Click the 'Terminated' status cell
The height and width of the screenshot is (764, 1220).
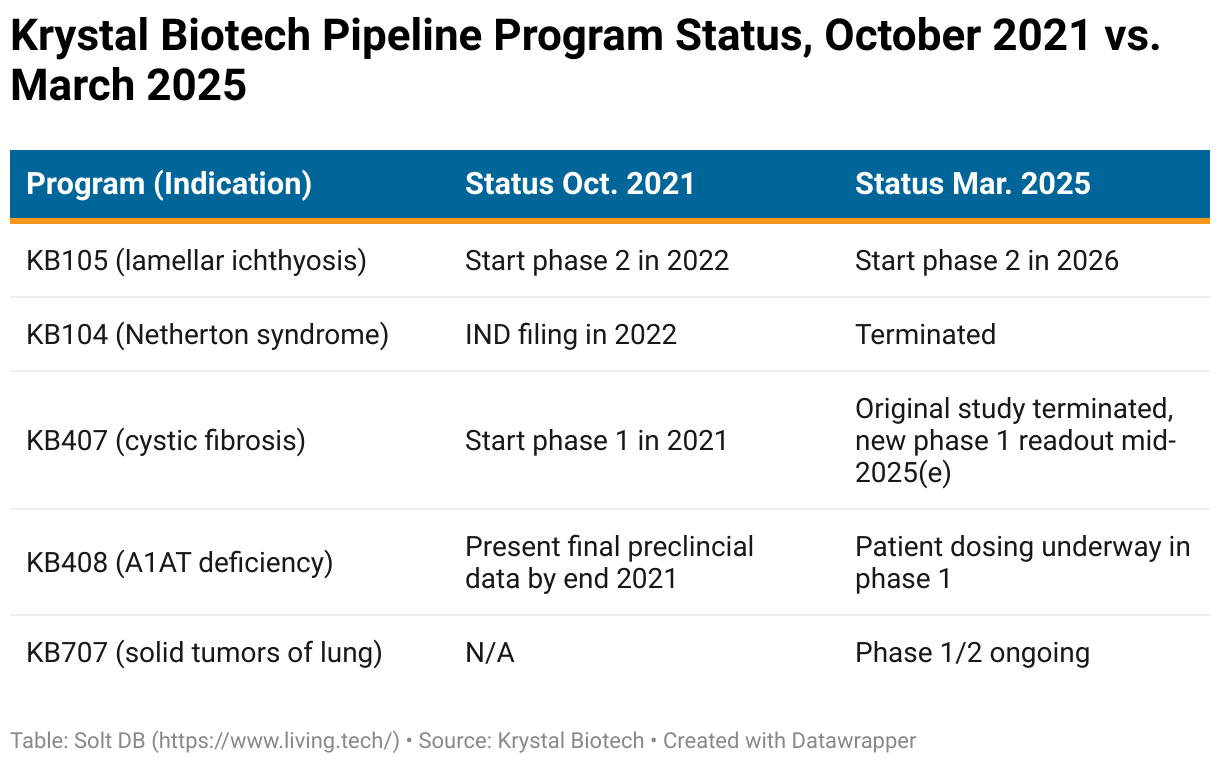coord(925,334)
